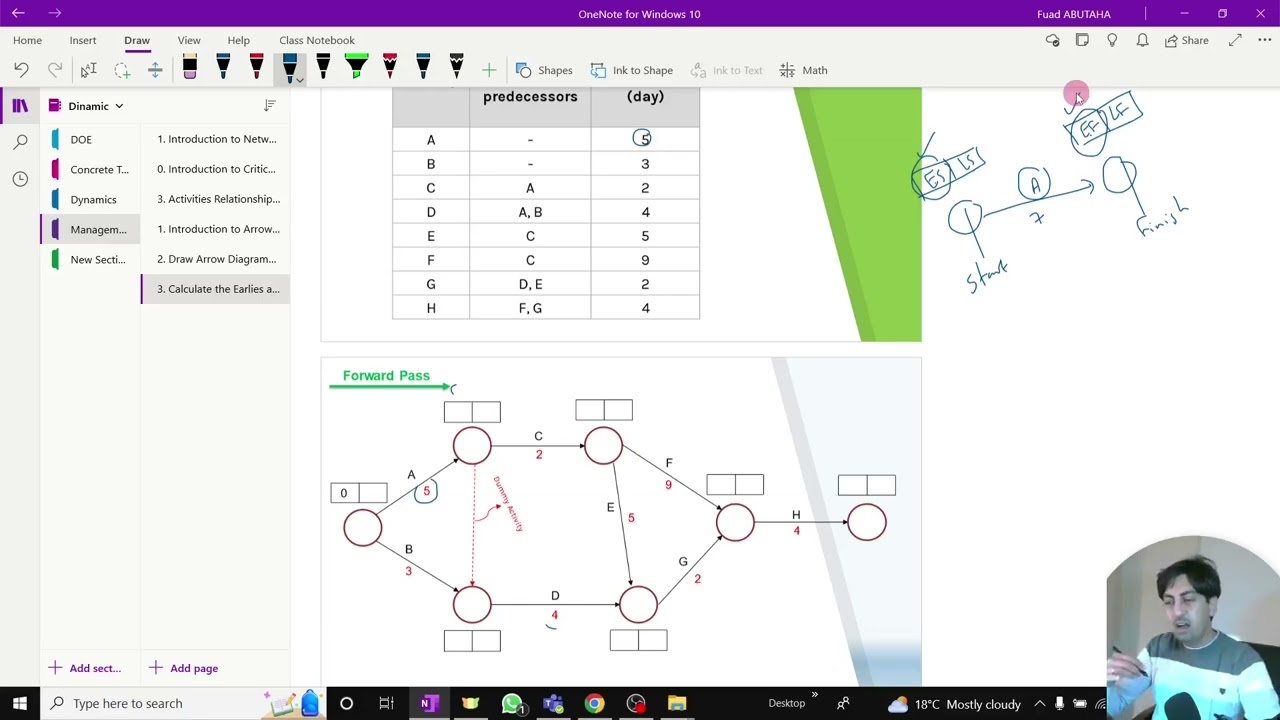Open options dropdown of the selected blue pen
1280x720 pixels.
point(299,79)
